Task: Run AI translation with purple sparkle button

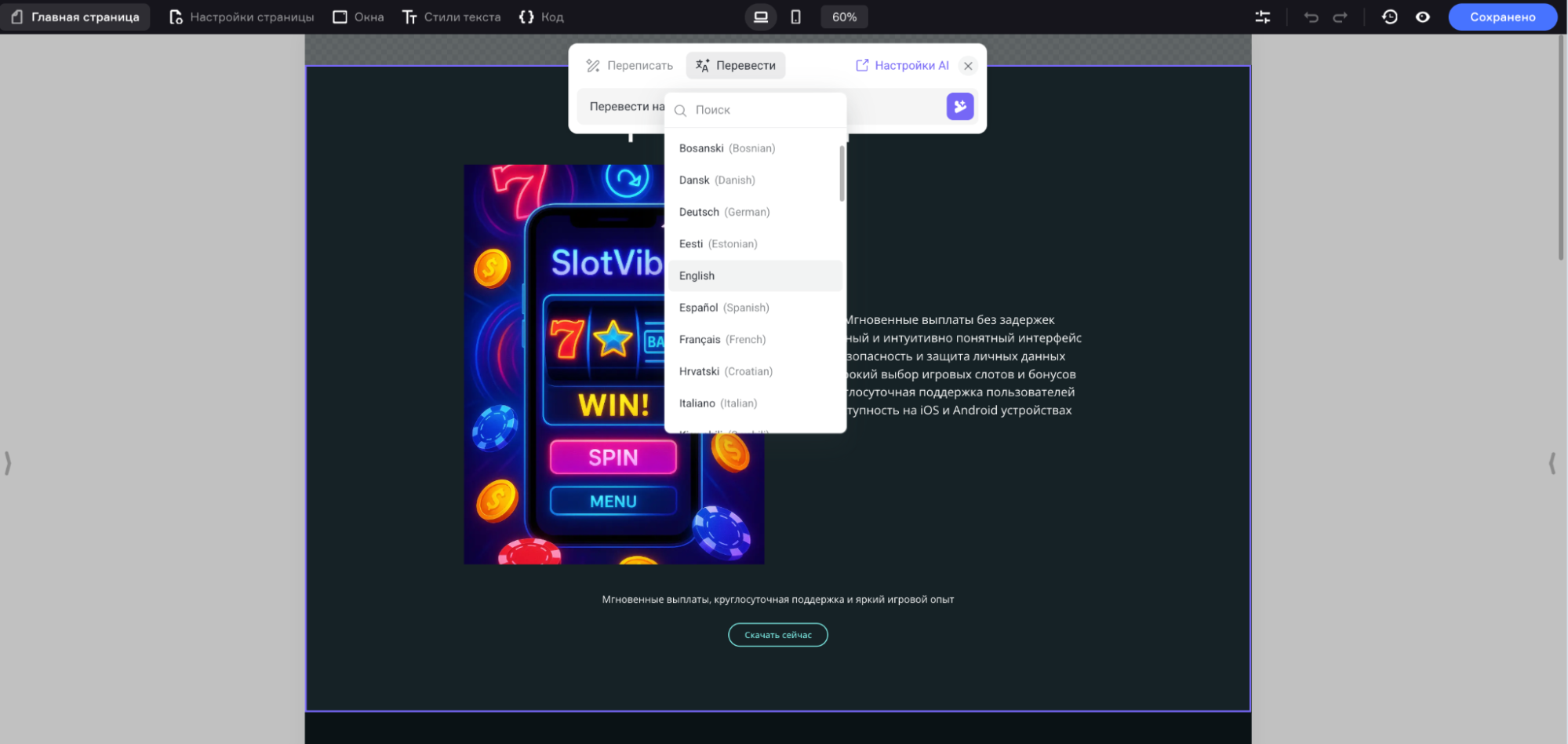Action: pyautogui.click(x=960, y=106)
